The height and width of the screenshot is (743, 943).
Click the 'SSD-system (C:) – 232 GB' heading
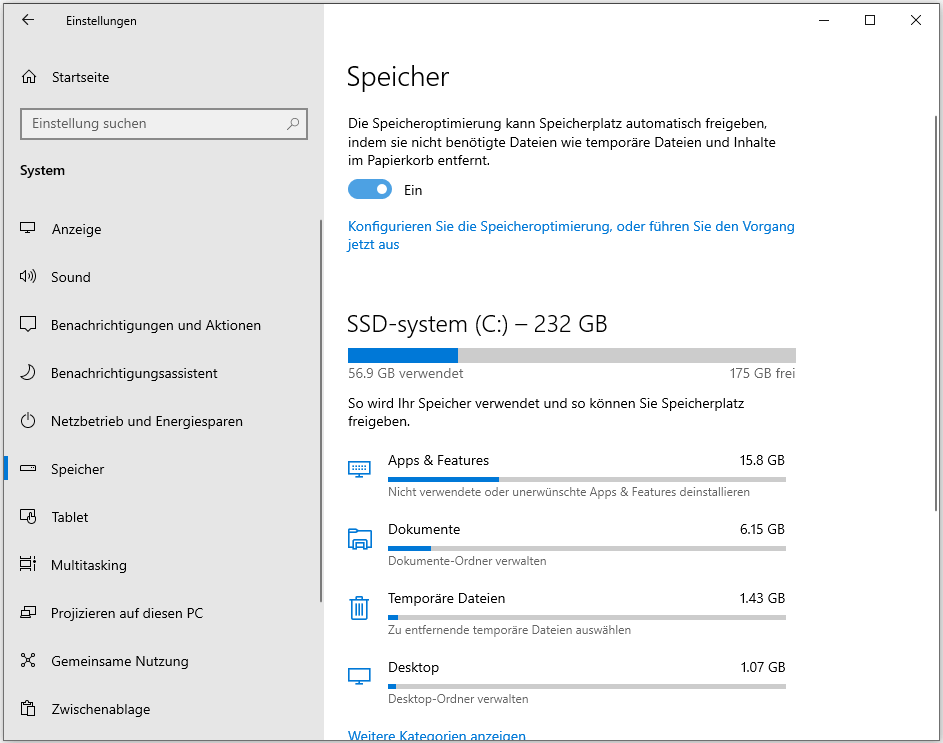[477, 324]
